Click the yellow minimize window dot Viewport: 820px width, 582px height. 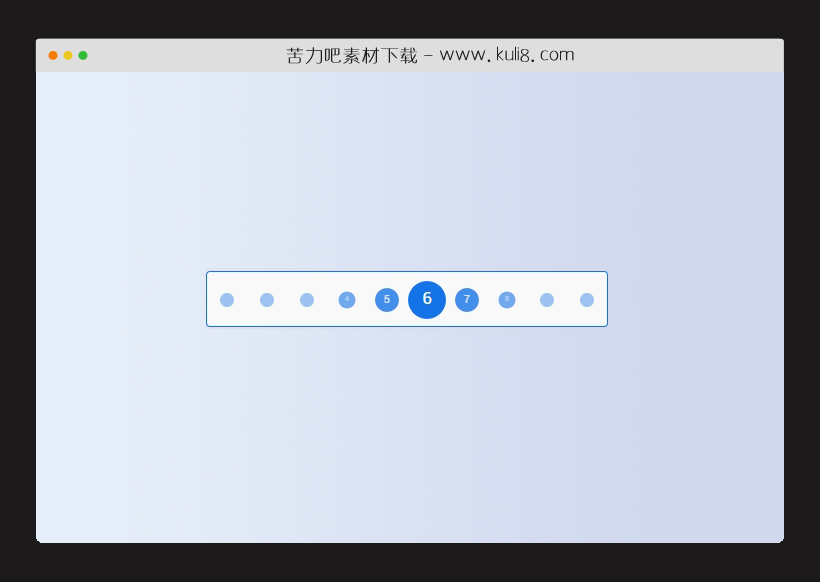point(68,55)
